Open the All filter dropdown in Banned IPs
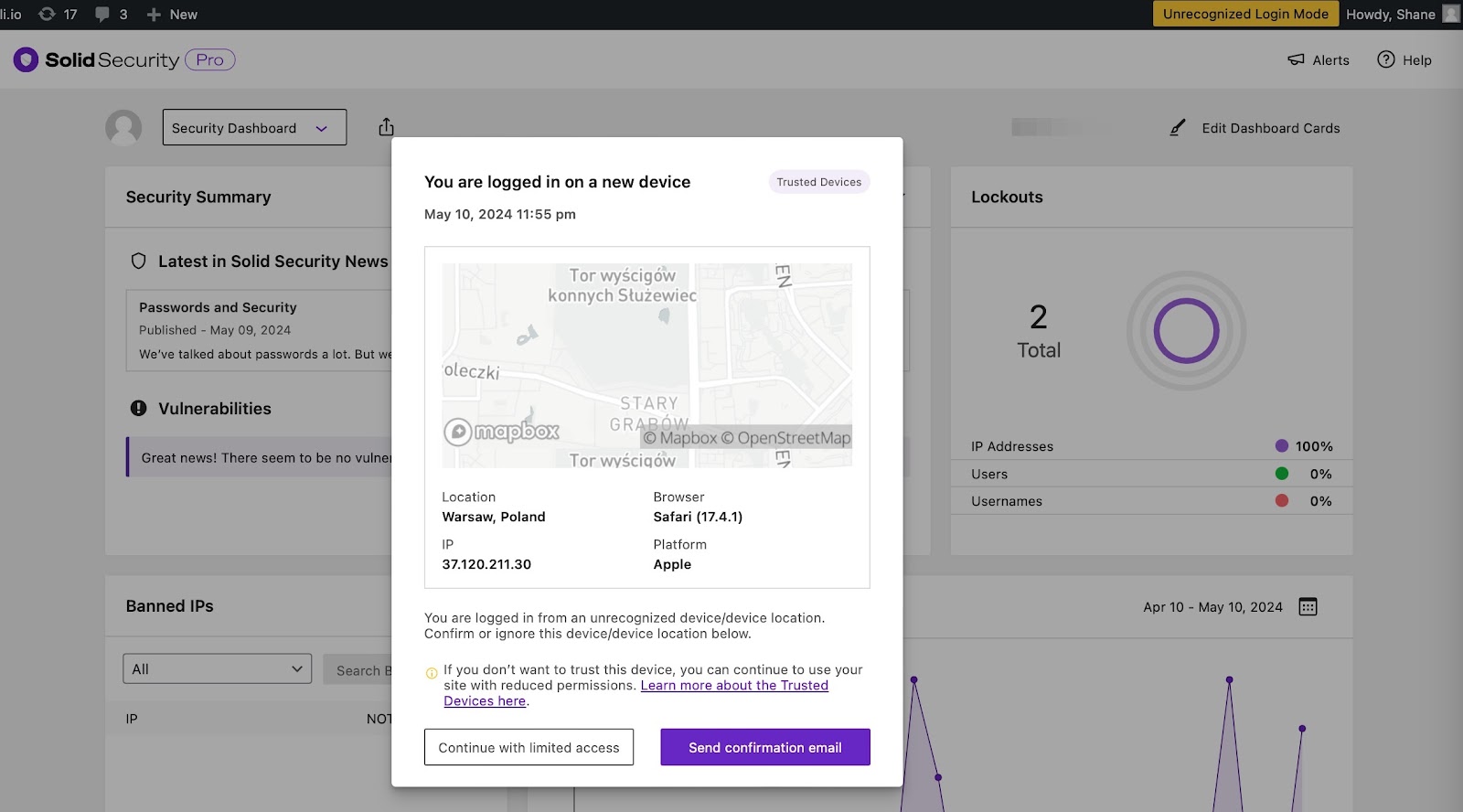Screen dimensions: 1463x812 (x=217, y=669)
